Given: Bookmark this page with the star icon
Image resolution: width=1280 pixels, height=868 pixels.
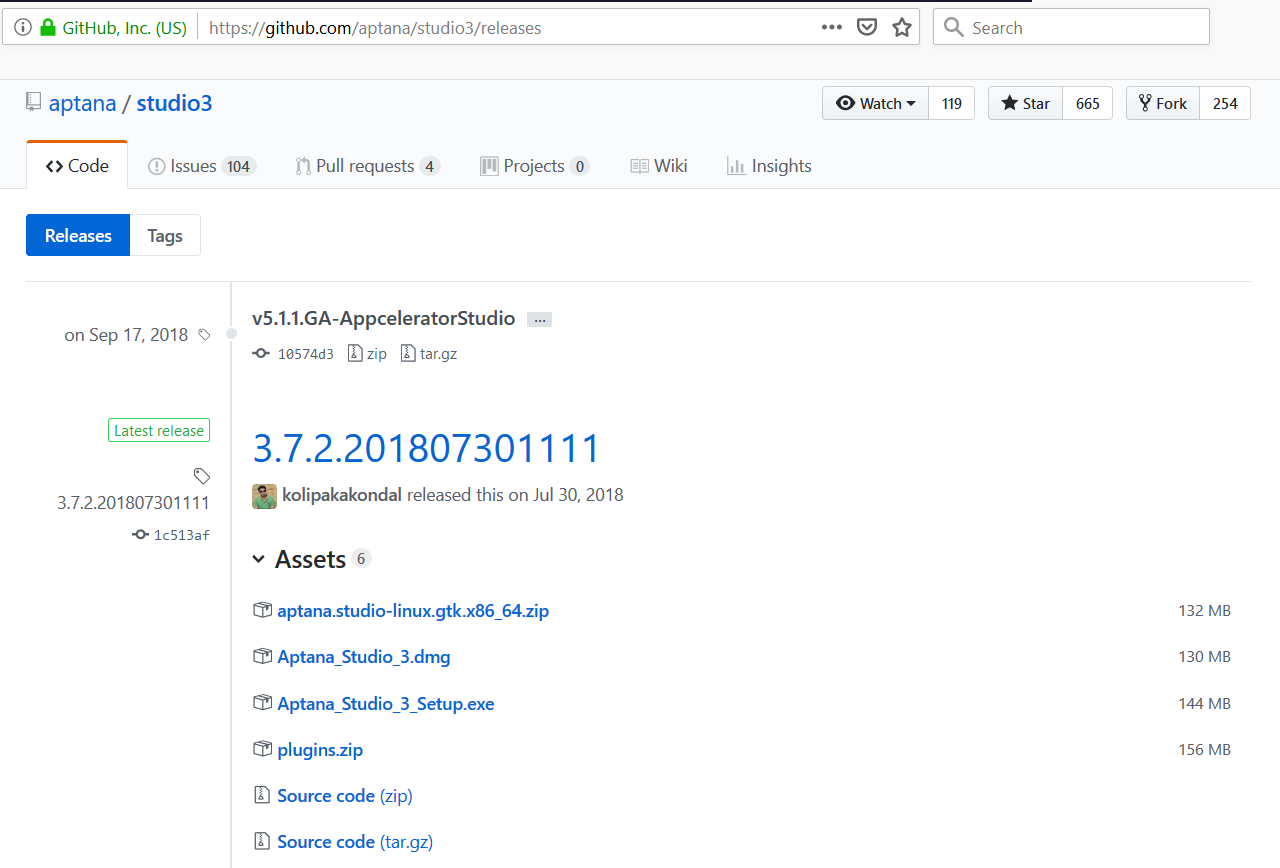Looking at the screenshot, I should coord(902,28).
